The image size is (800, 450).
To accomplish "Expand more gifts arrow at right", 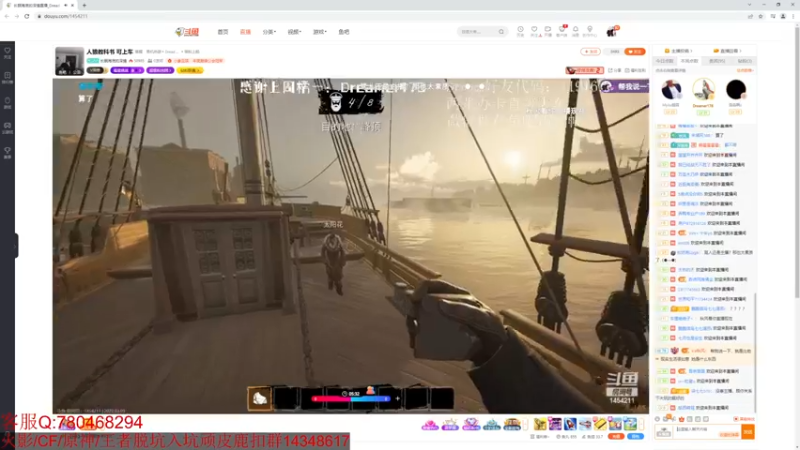I will (x=642, y=424).
